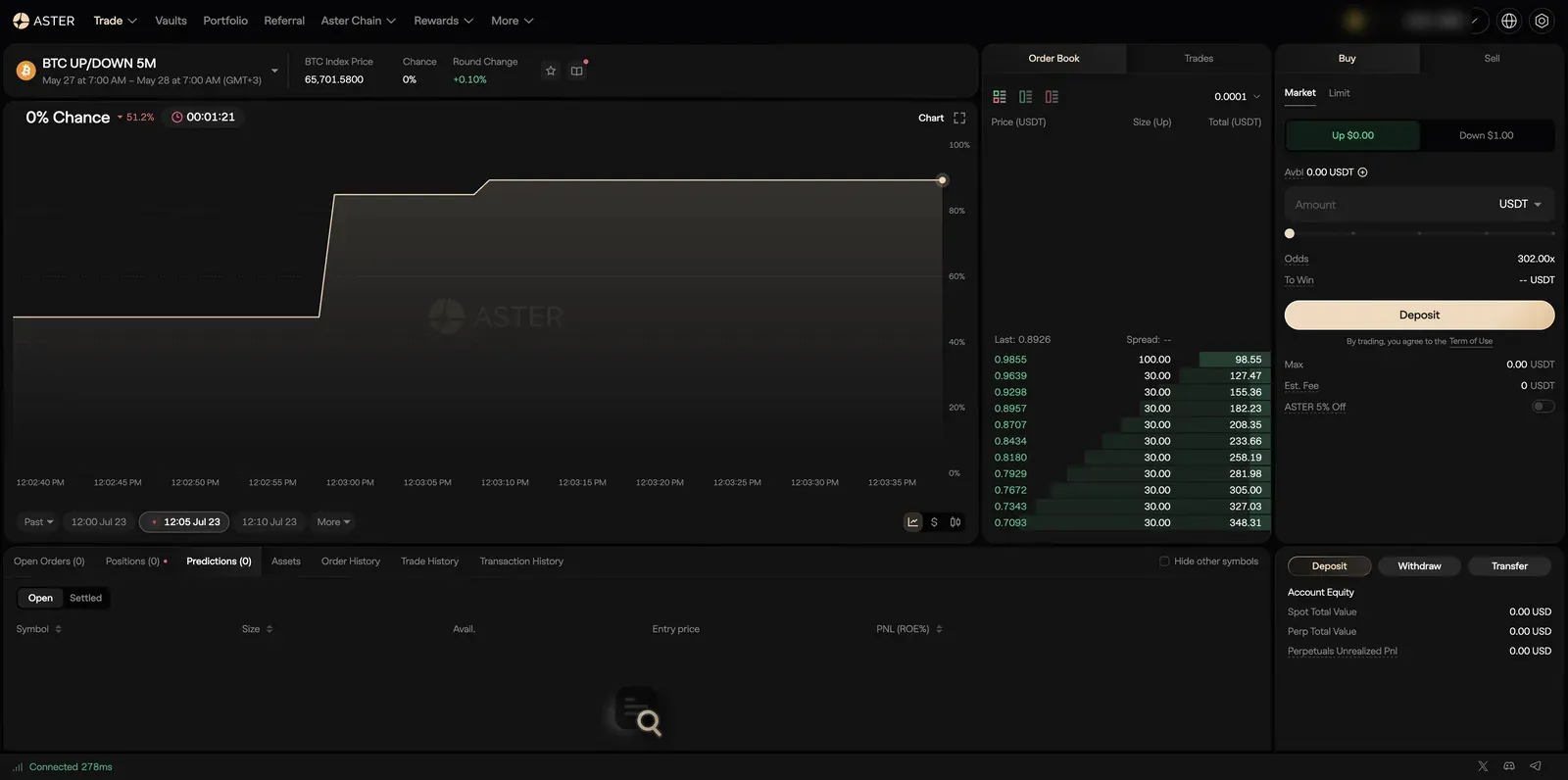Open the More rounds dropdown below chart
Screen dimensions: 1568x780
(x=334, y=522)
